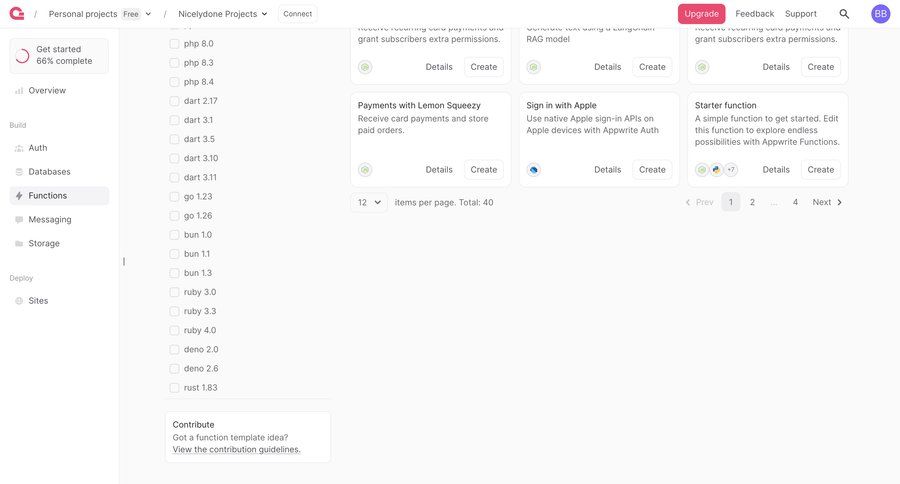Tick the go 1.23 checkbox
Screen dimensions: 900x484
pos(174,196)
